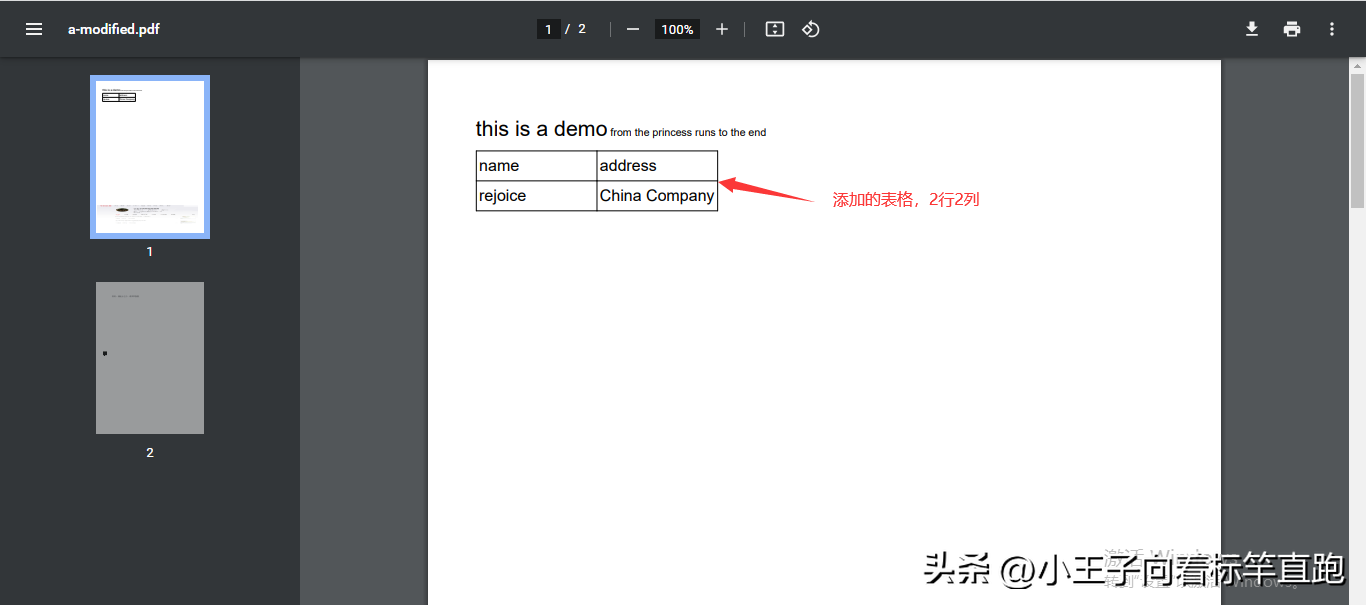Image resolution: width=1366 pixels, height=605 pixels.
Task: Click the 'rejoice' table cell
Action: (x=537, y=196)
